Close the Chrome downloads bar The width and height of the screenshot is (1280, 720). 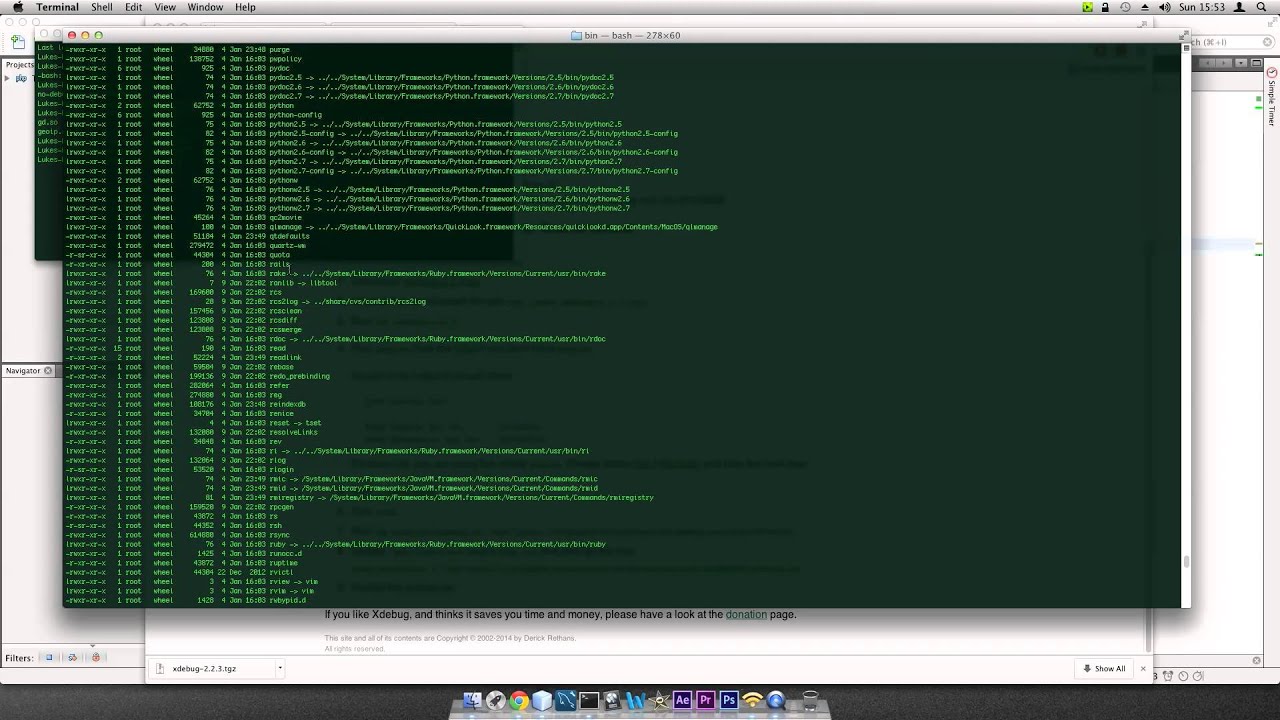pyautogui.click(x=1143, y=668)
